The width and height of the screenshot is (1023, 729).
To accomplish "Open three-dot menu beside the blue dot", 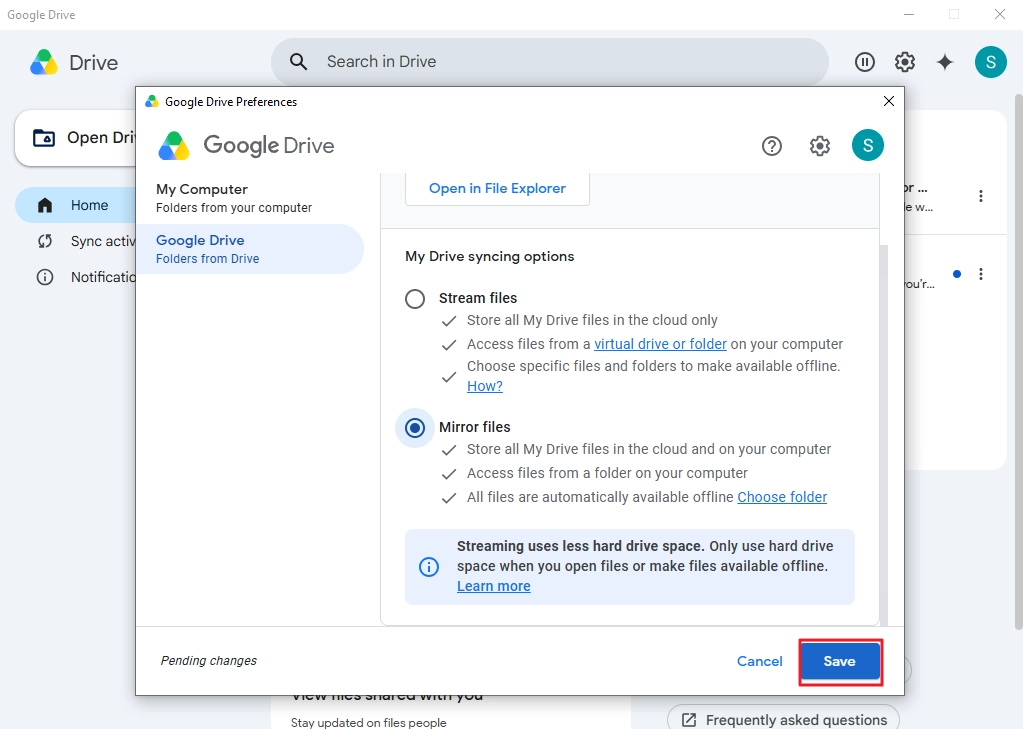I will tap(981, 274).
